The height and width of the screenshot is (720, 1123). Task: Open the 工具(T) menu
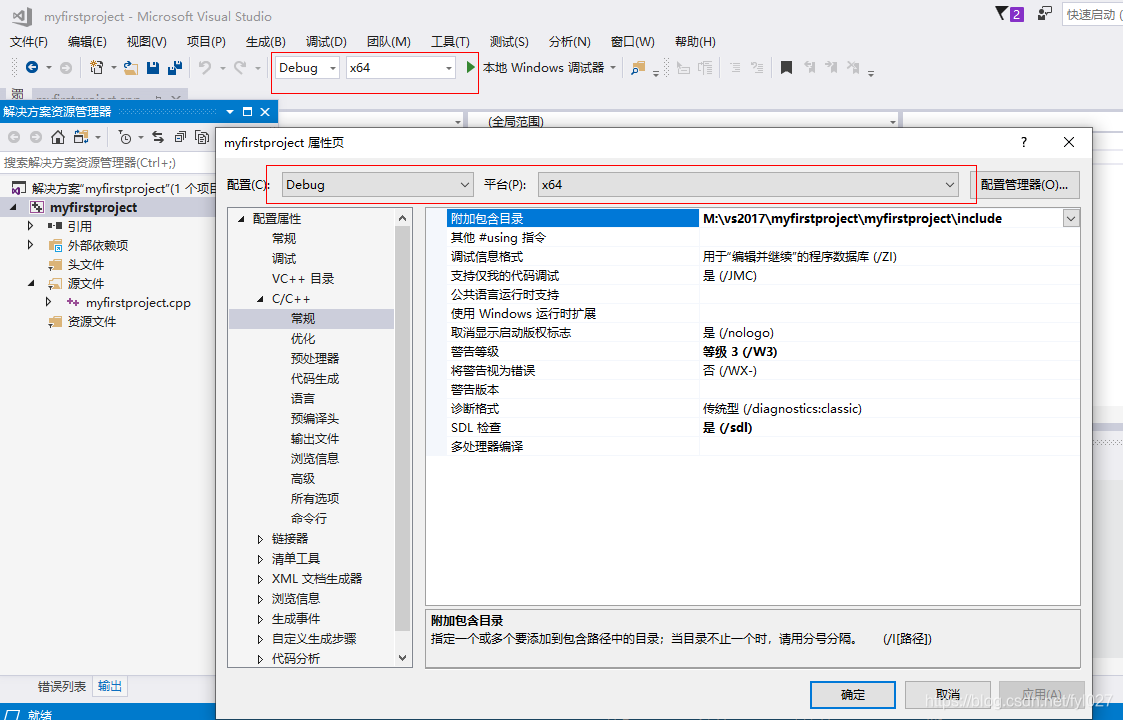pyautogui.click(x=450, y=42)
